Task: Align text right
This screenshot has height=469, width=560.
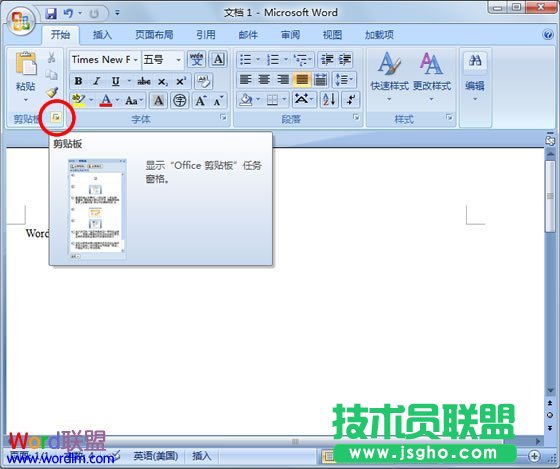Action: click(283, 80)
